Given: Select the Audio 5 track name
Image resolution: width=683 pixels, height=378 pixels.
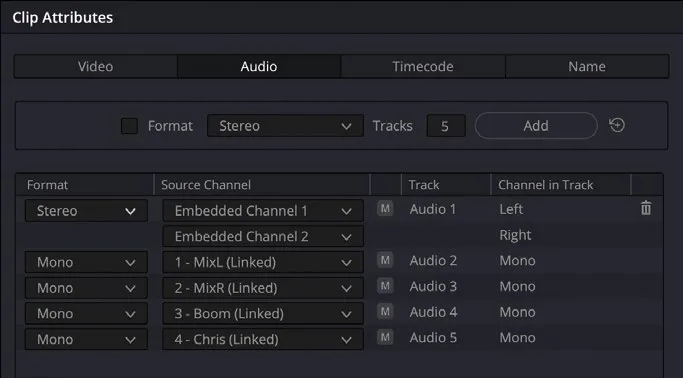Looking at the screenshot, I should 433,338.
